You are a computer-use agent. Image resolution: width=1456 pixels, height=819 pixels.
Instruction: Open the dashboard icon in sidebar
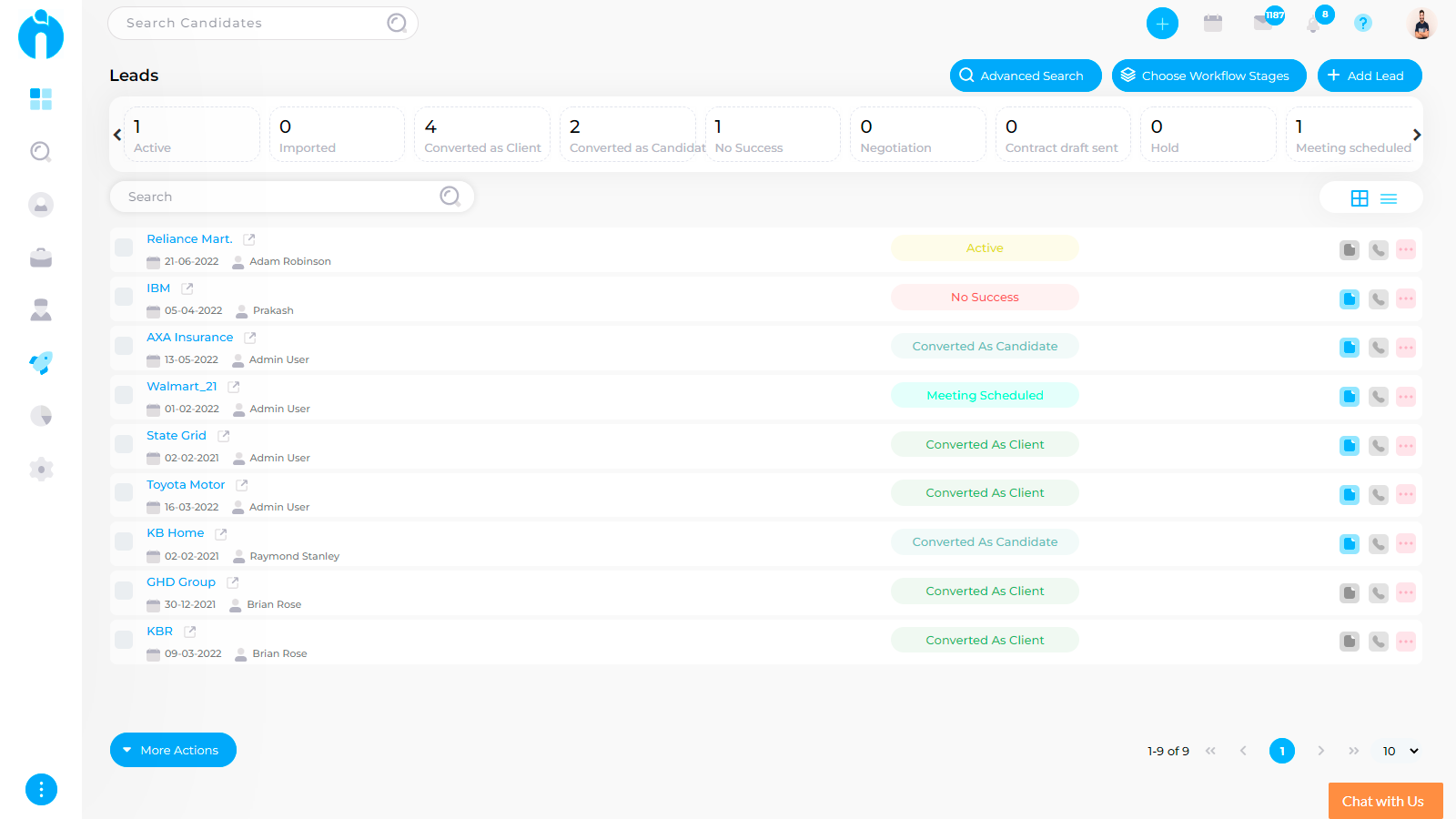tap(41, 99)
